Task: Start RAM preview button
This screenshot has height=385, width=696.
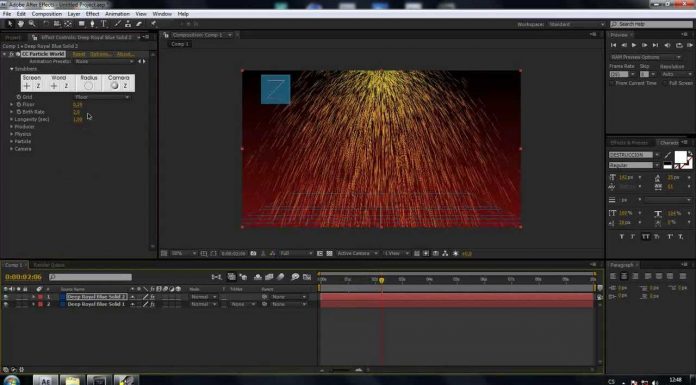Action: pos(689,45)
